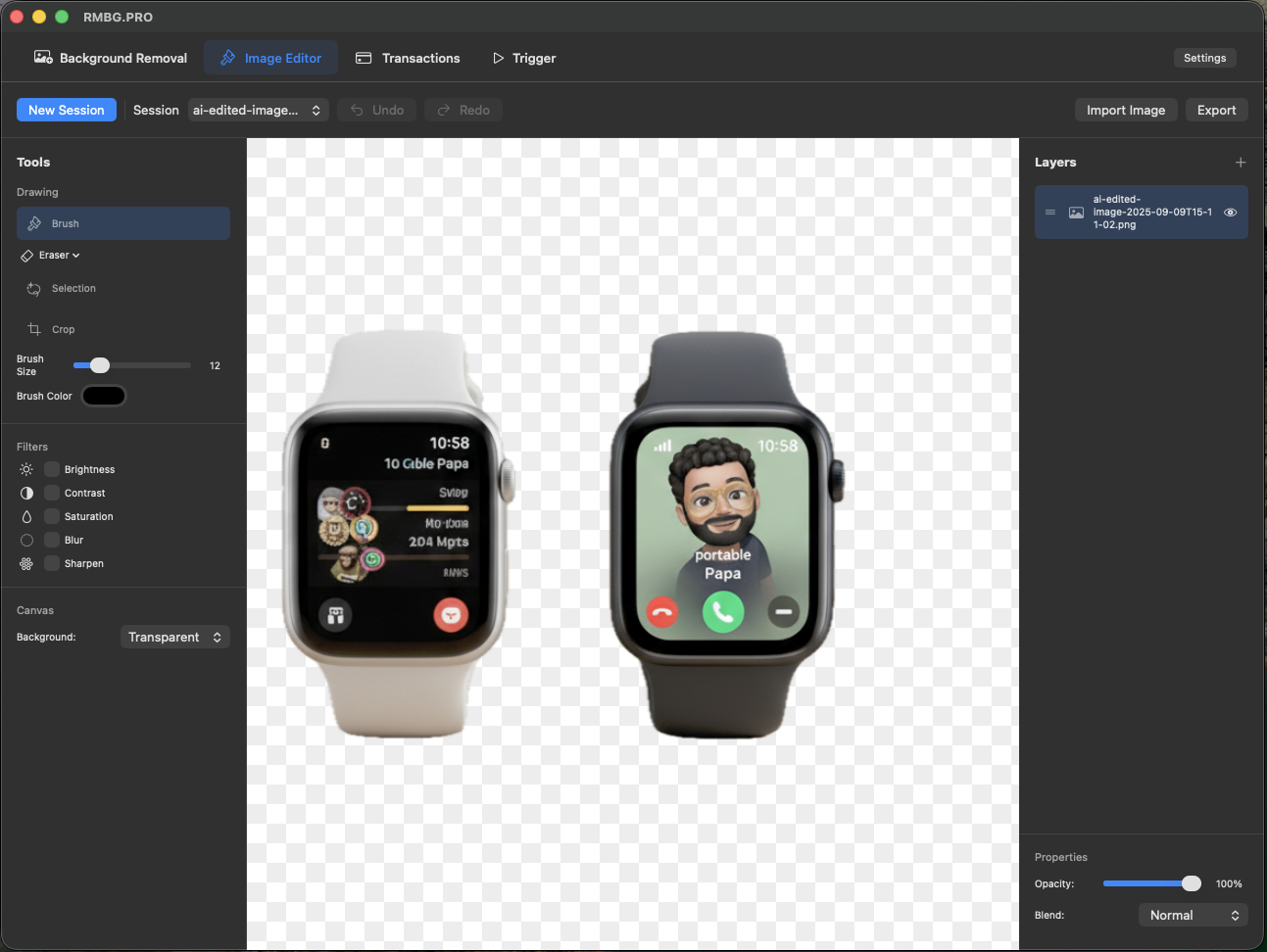Enable the Blur filter checkbox
1267x952 pixels.
(53, 541)
